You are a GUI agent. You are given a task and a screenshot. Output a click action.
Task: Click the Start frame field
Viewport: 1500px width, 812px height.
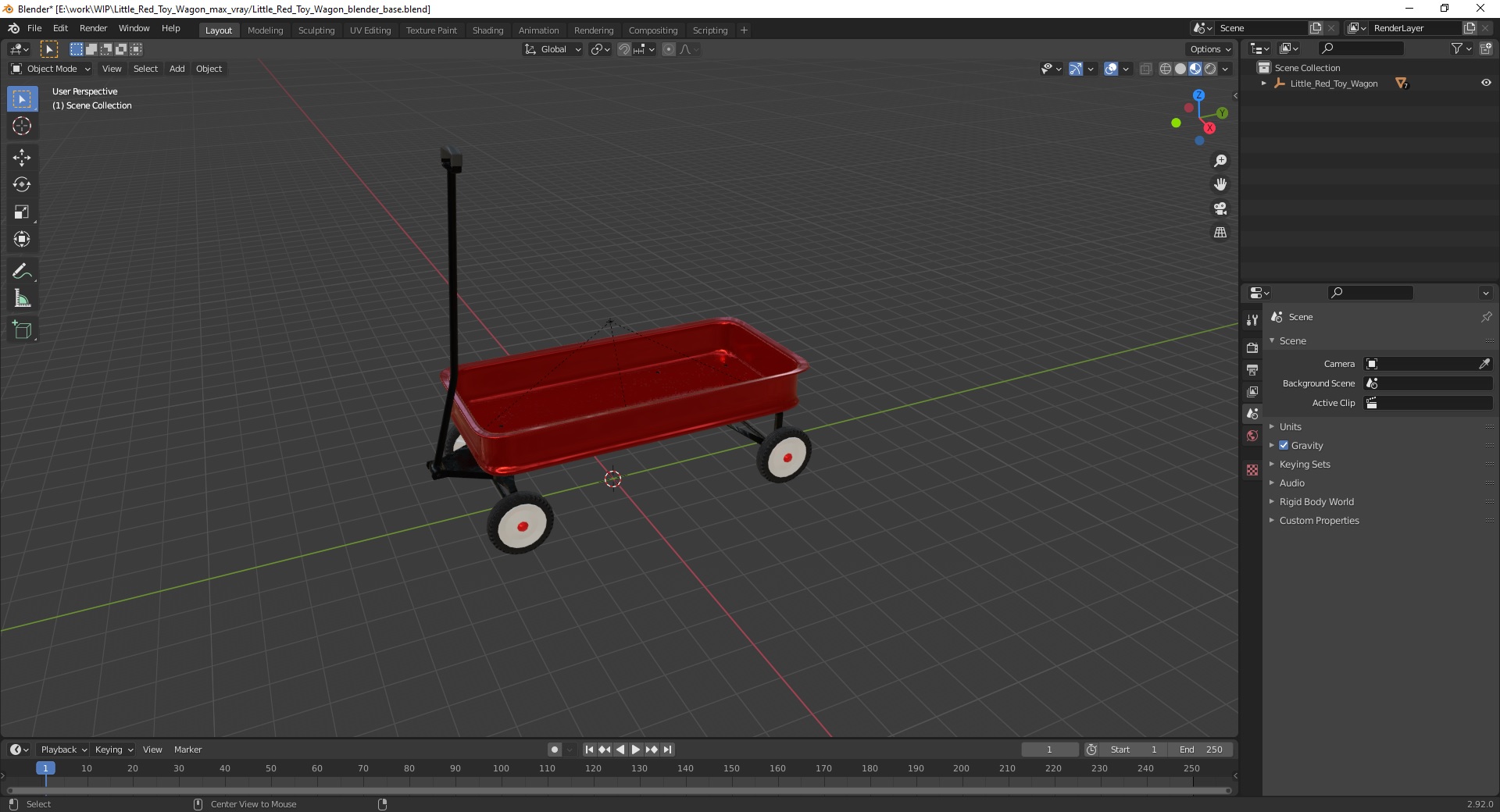click(1134, 750)
